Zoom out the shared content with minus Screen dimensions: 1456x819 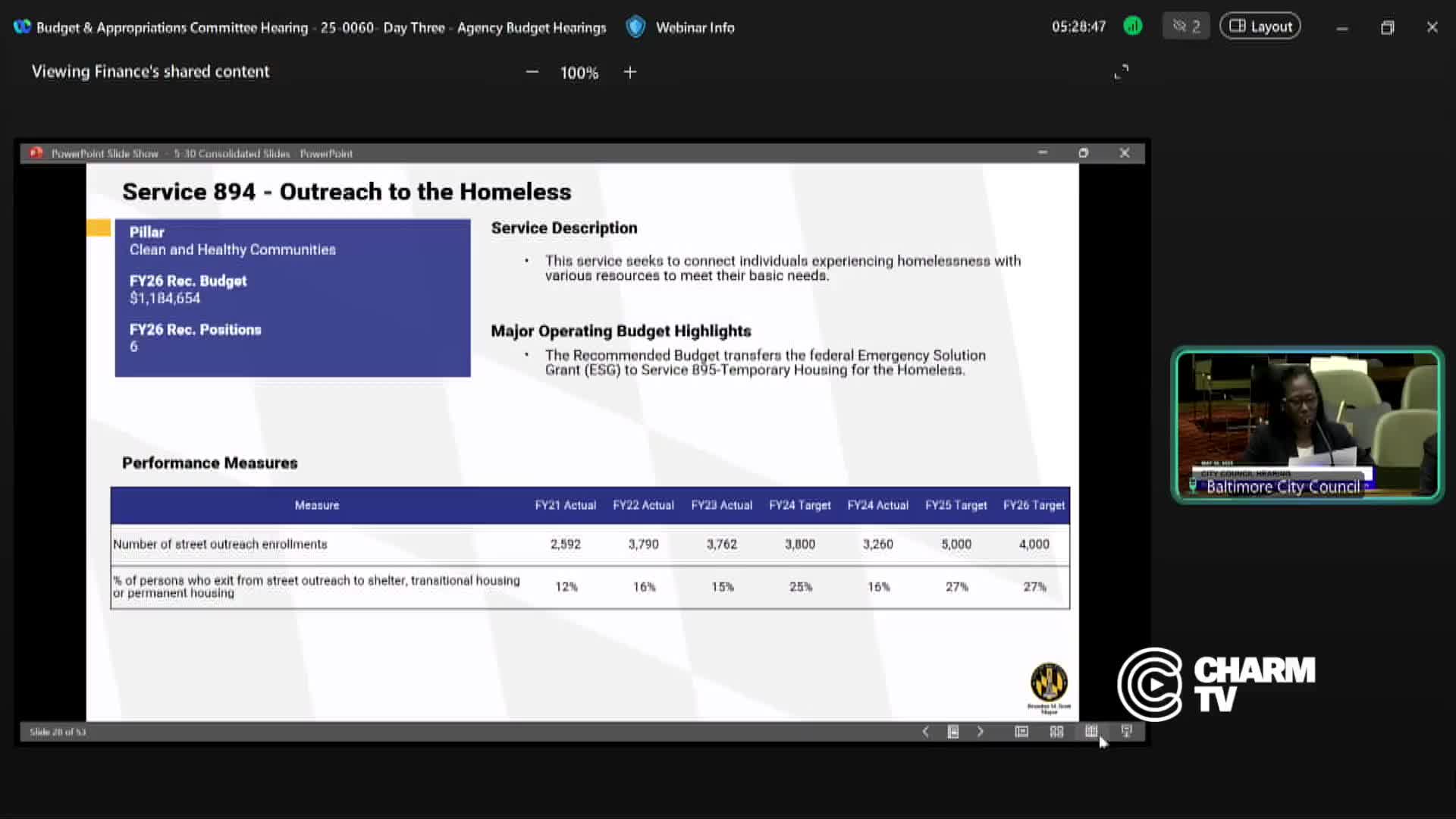click(x=532, y=72)
